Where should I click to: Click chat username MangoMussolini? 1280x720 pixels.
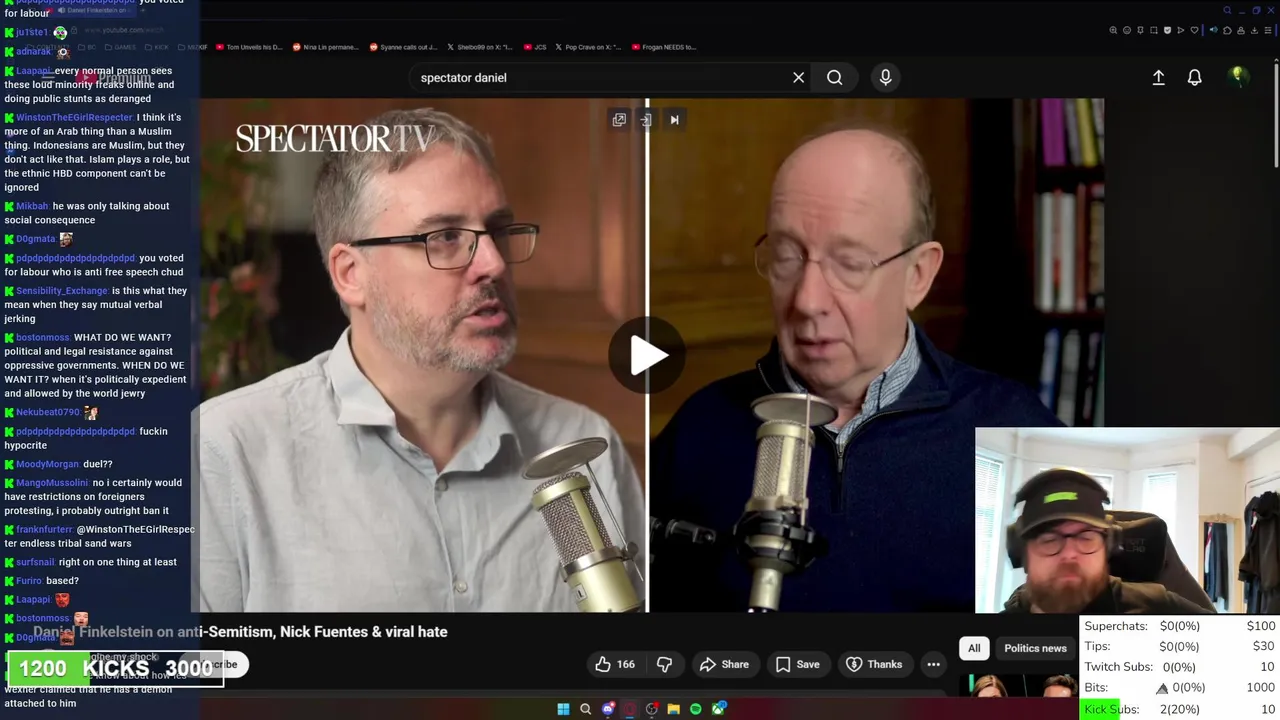(x=52, y=483)
